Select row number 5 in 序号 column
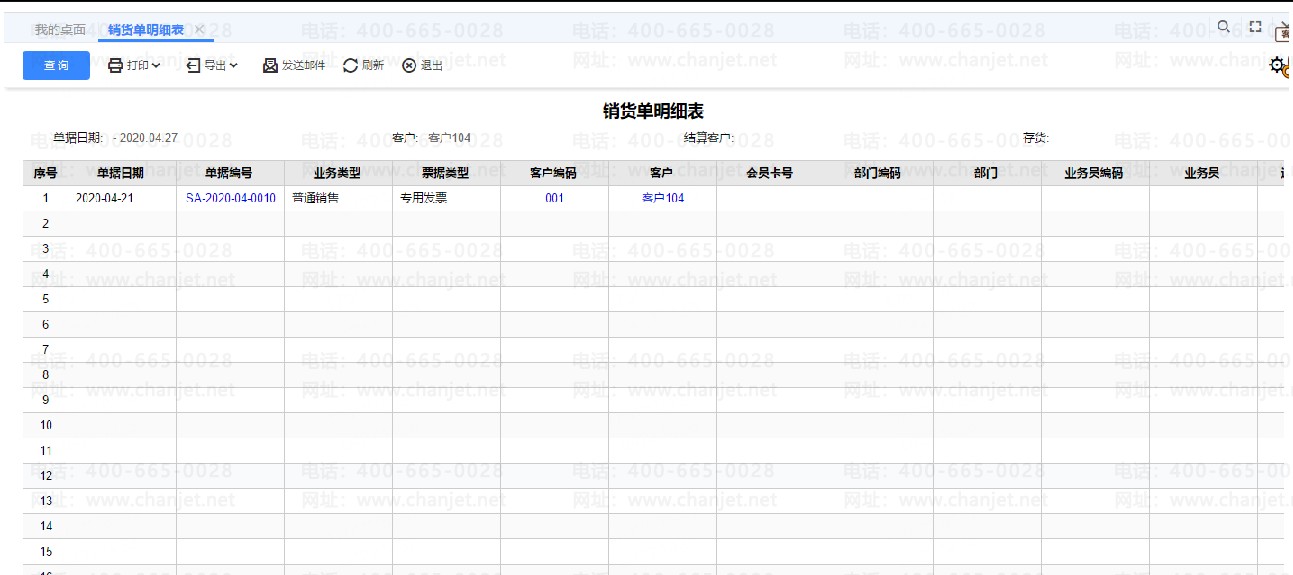This screenshot has width=1293, height=575. (45, 299)
